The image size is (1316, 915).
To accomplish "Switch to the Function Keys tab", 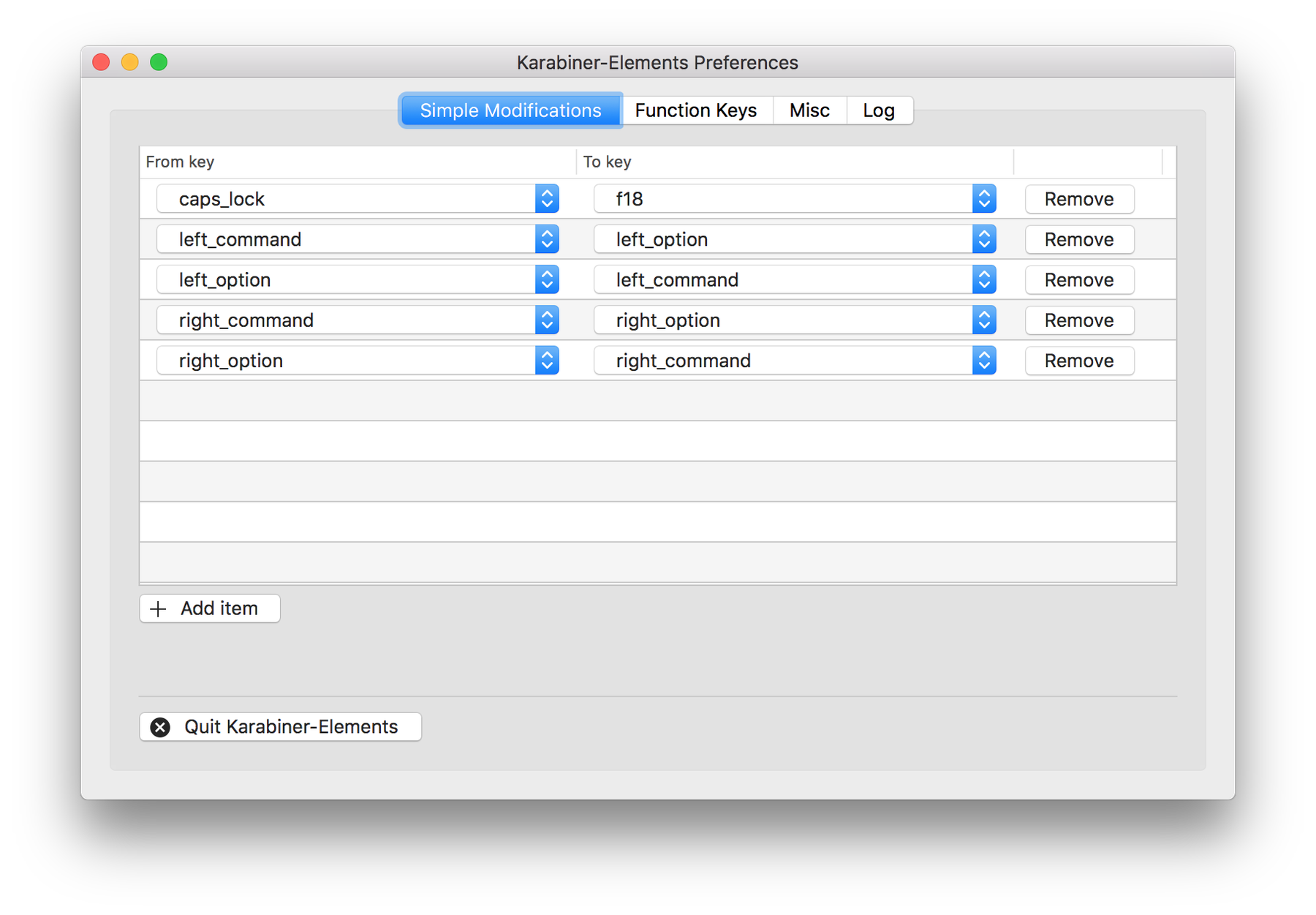I will [x=695, y=110].
